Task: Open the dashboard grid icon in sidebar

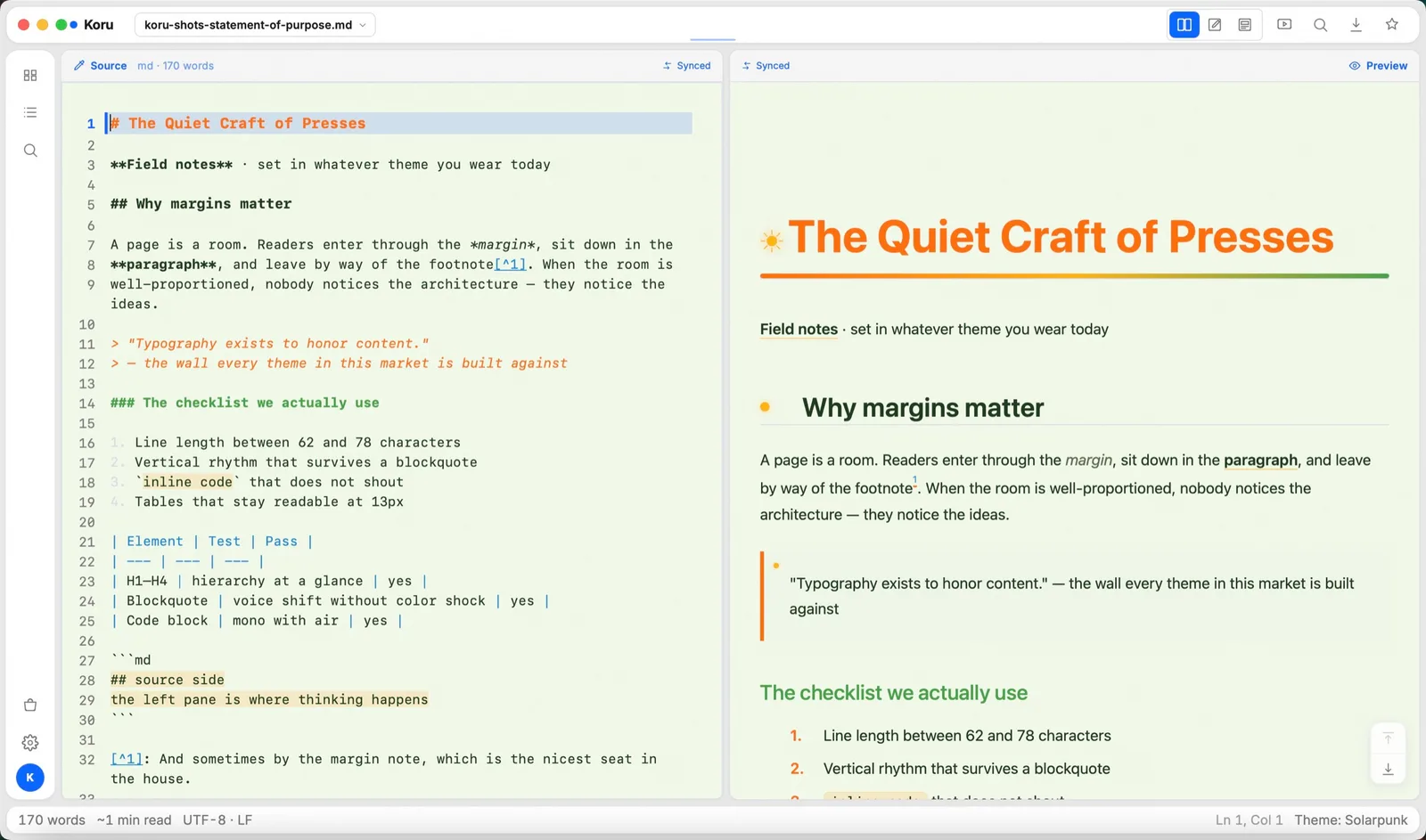Action: [30, 76]
